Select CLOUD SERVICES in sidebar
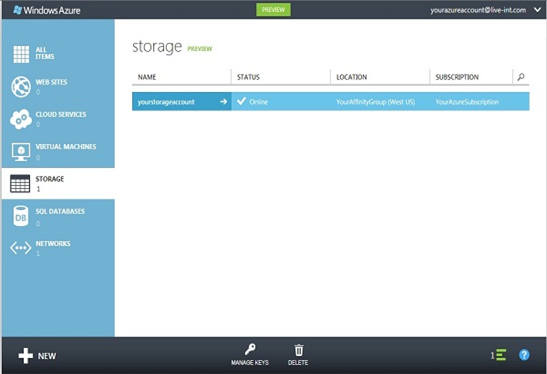The width and height of the screenshot is (547, 374). pyautogui.click(x=61, y=114)
